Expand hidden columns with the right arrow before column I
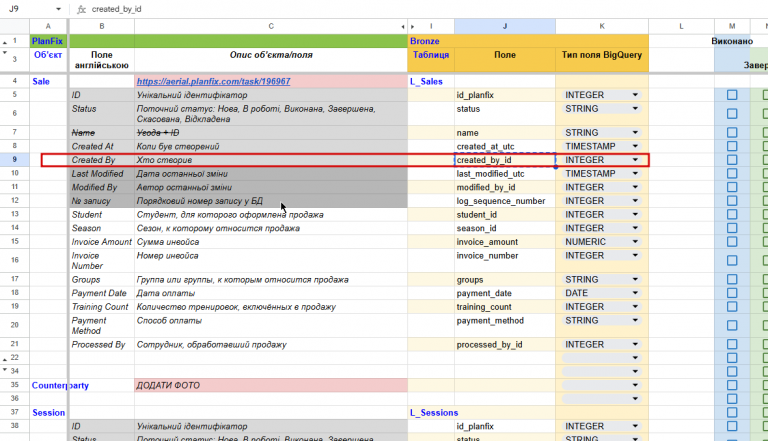The image size is (768, 441). click(x=412, y=26)
